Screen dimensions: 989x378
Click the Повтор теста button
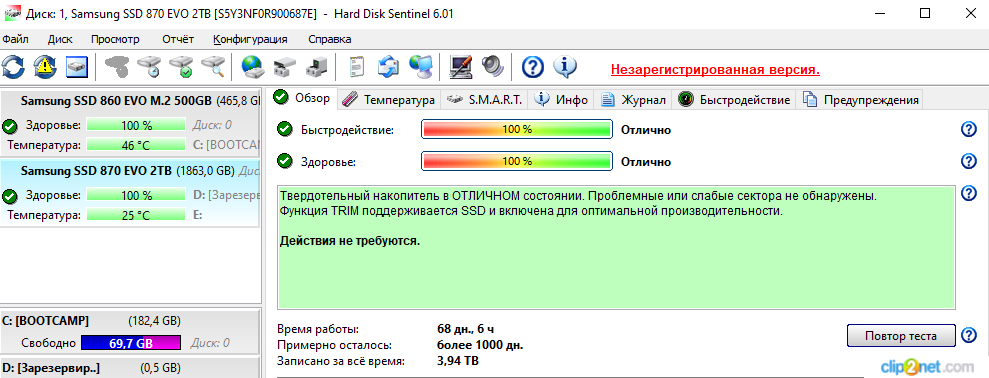(x=901, y=336)
